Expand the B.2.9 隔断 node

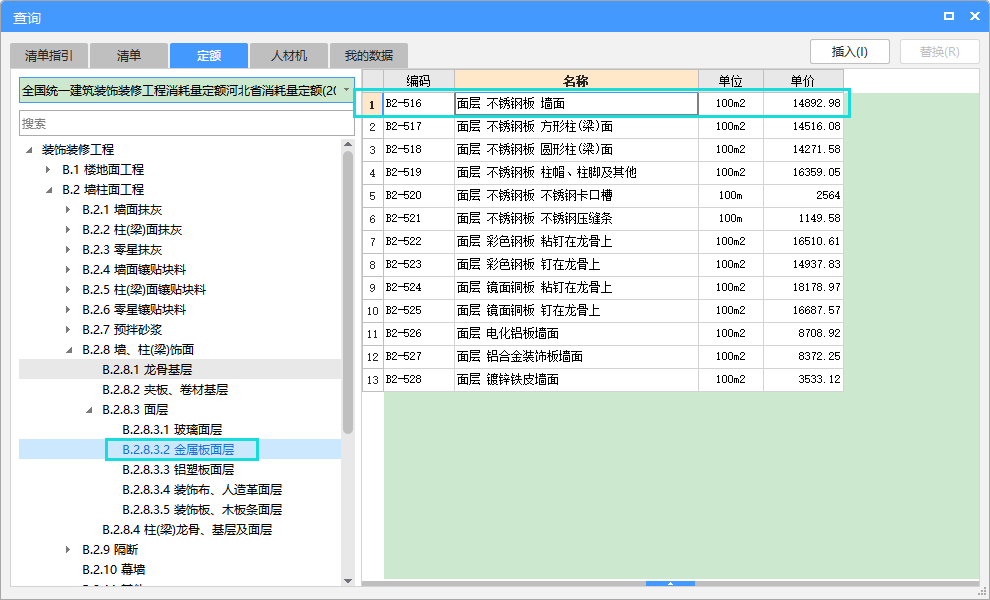click(x=69, y=550)
